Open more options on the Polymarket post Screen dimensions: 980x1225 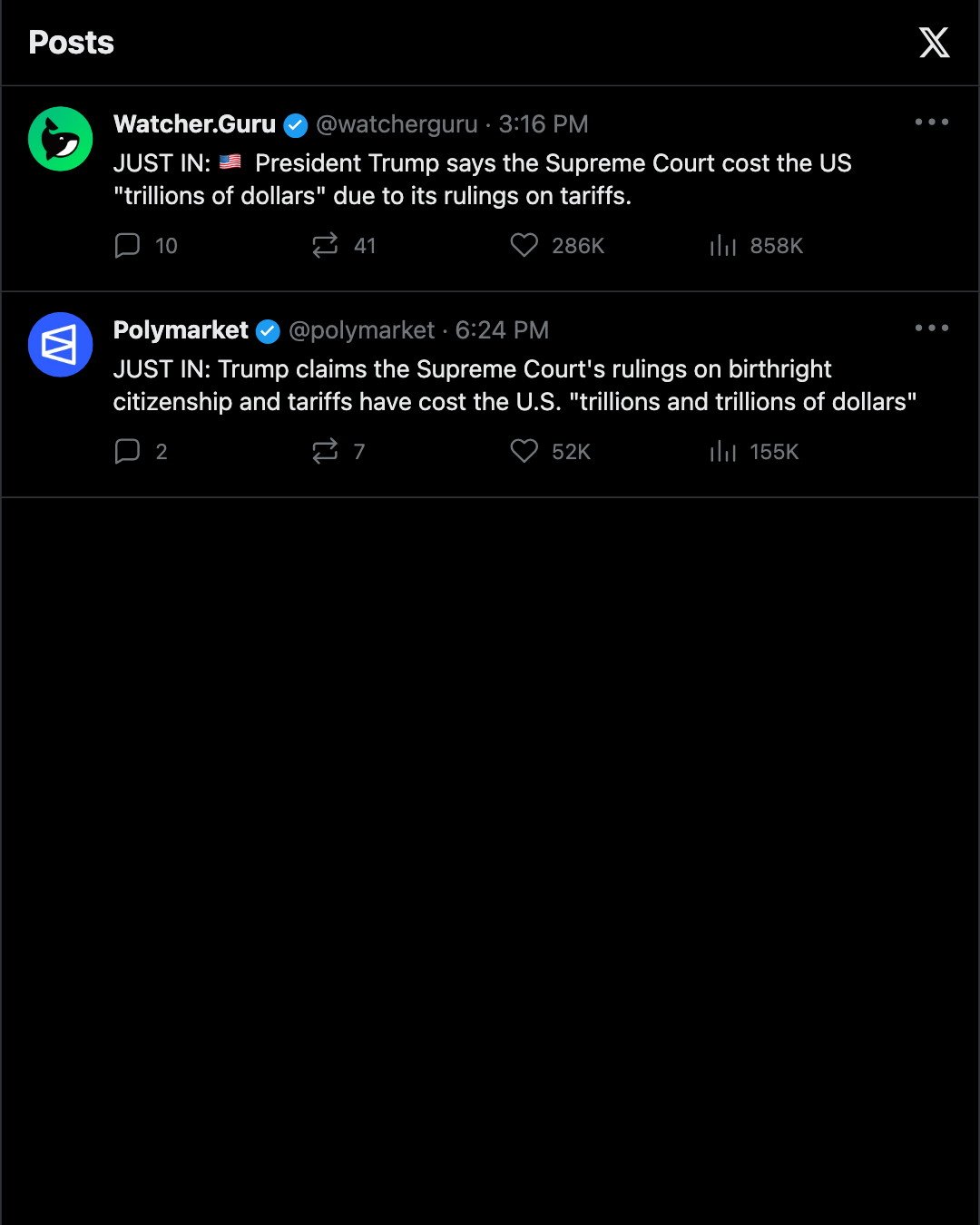point(932,328)
